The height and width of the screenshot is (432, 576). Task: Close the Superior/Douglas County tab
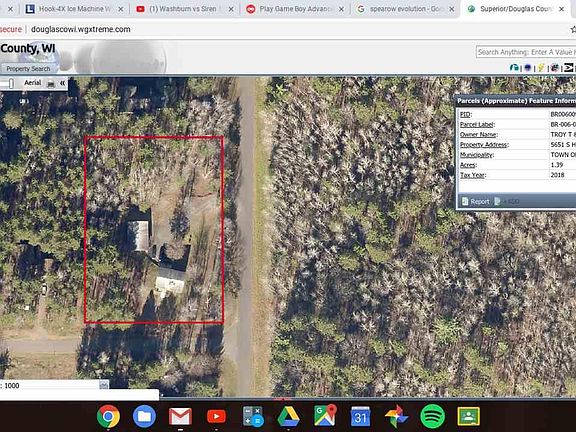coord(562,9)
